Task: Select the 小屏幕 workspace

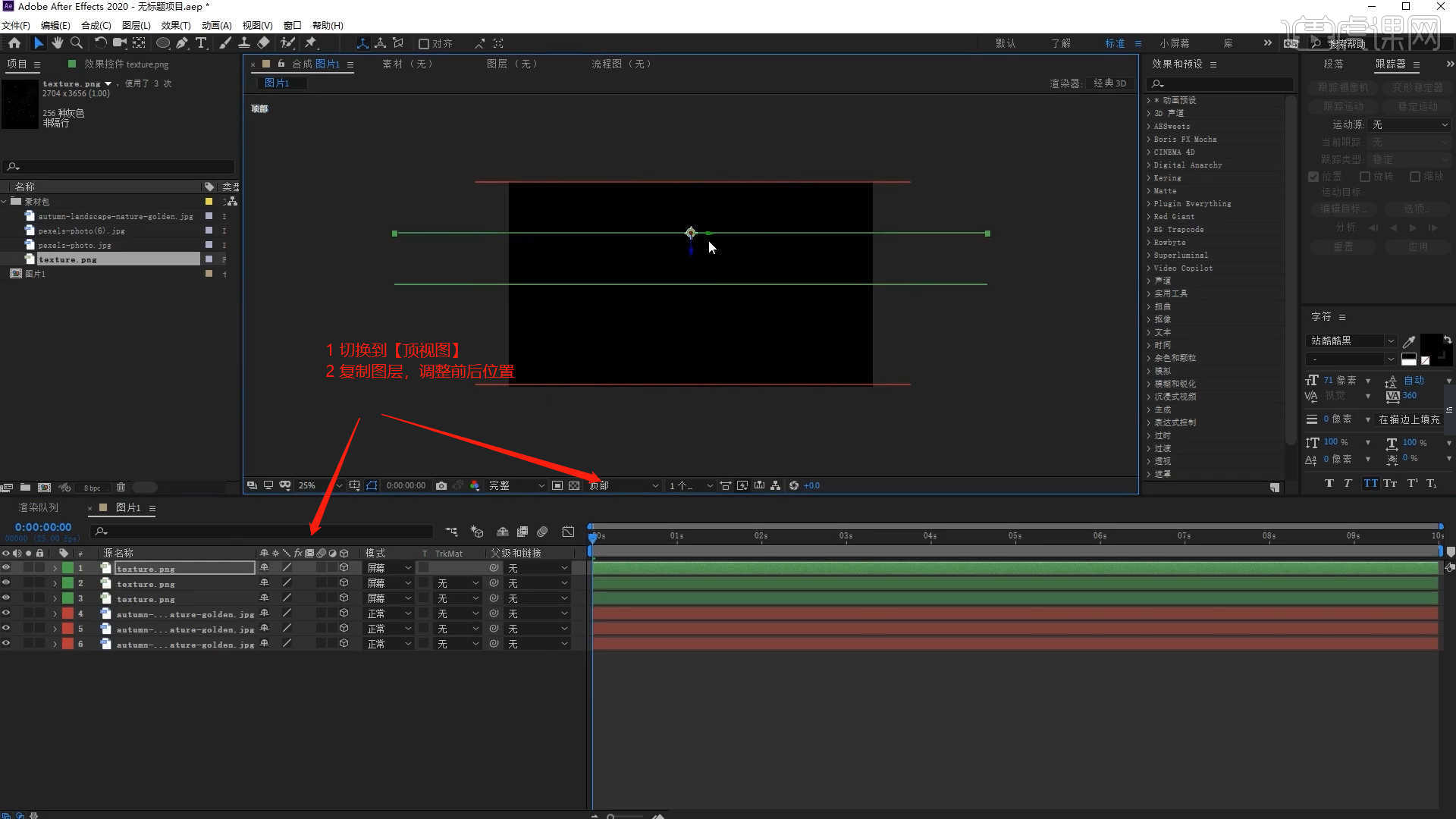Action: [1174, 43]
